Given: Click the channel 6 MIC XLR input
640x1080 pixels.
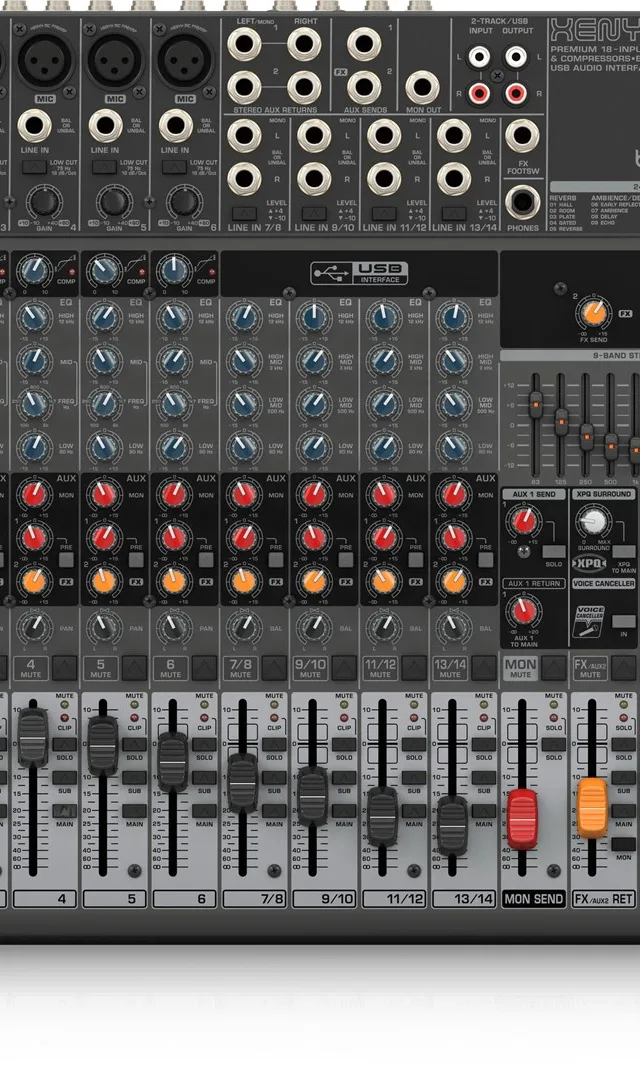Looking at the screenshot, I should point(185,61).
